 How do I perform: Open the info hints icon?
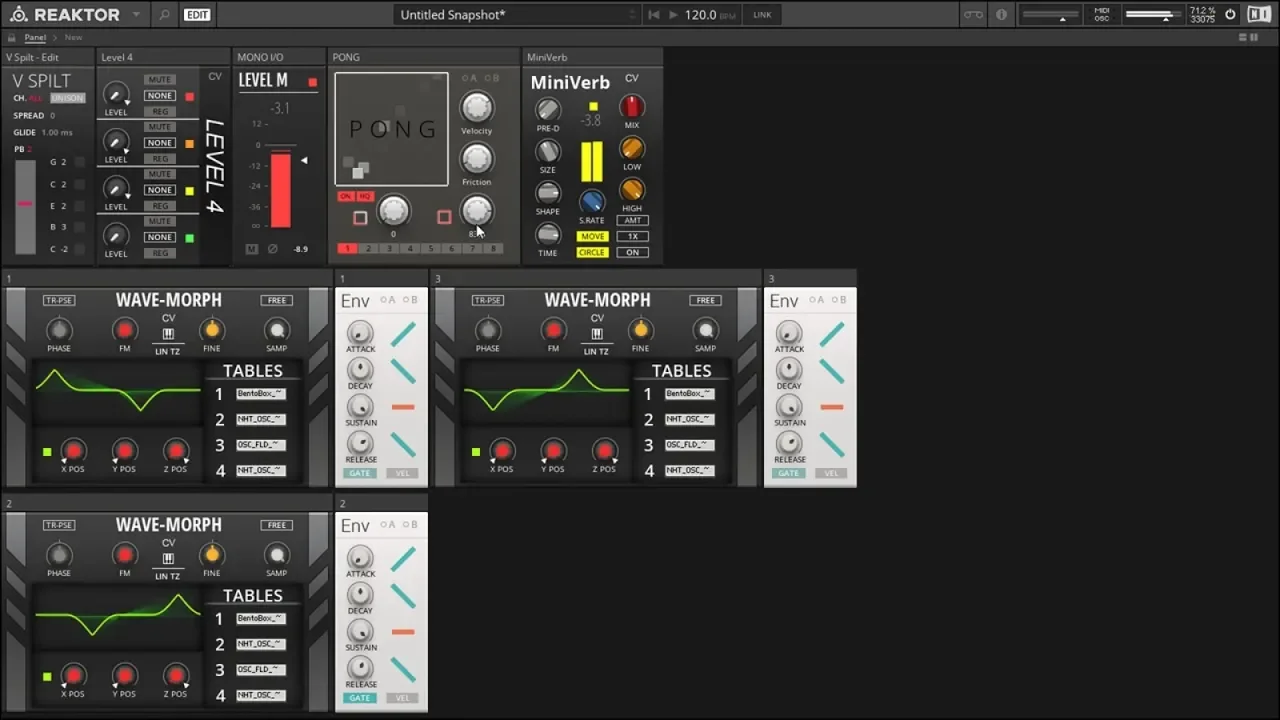(1001, 15)
